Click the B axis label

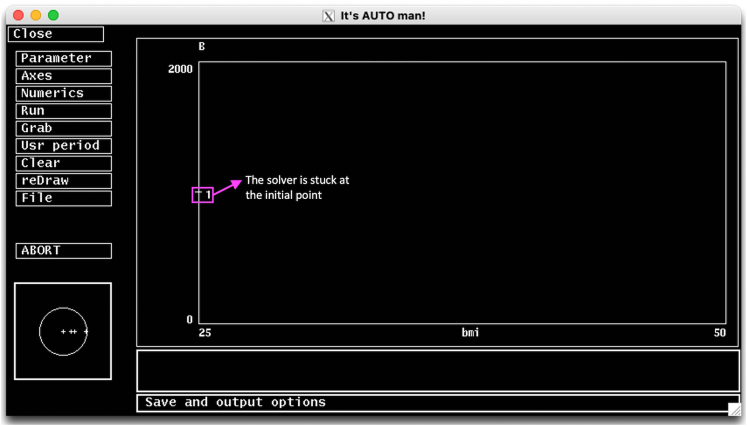point(202,46)
